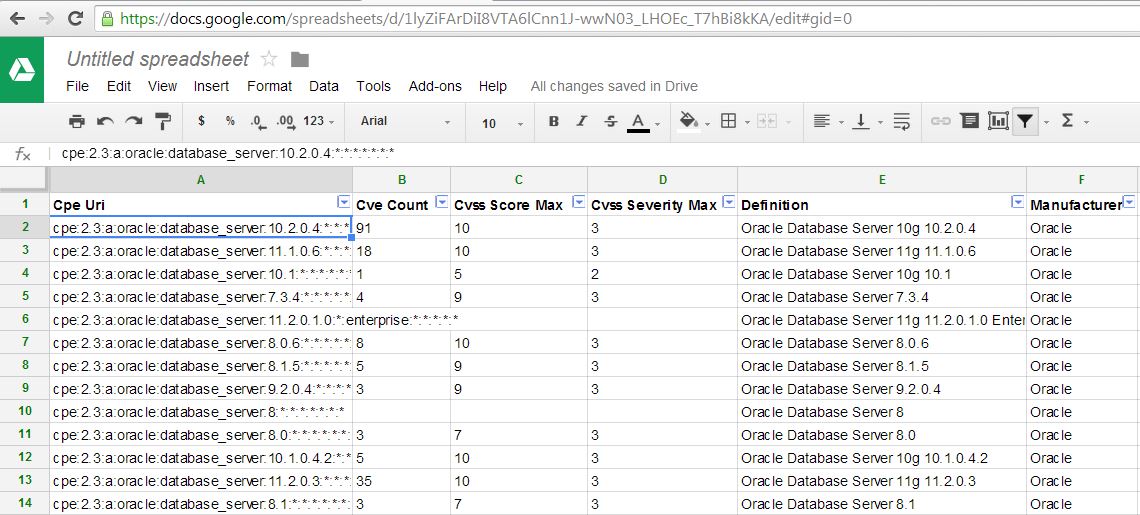1140x515 pixels.
Task: Open the font size 10 dropdown
Action: coord(502,123)
